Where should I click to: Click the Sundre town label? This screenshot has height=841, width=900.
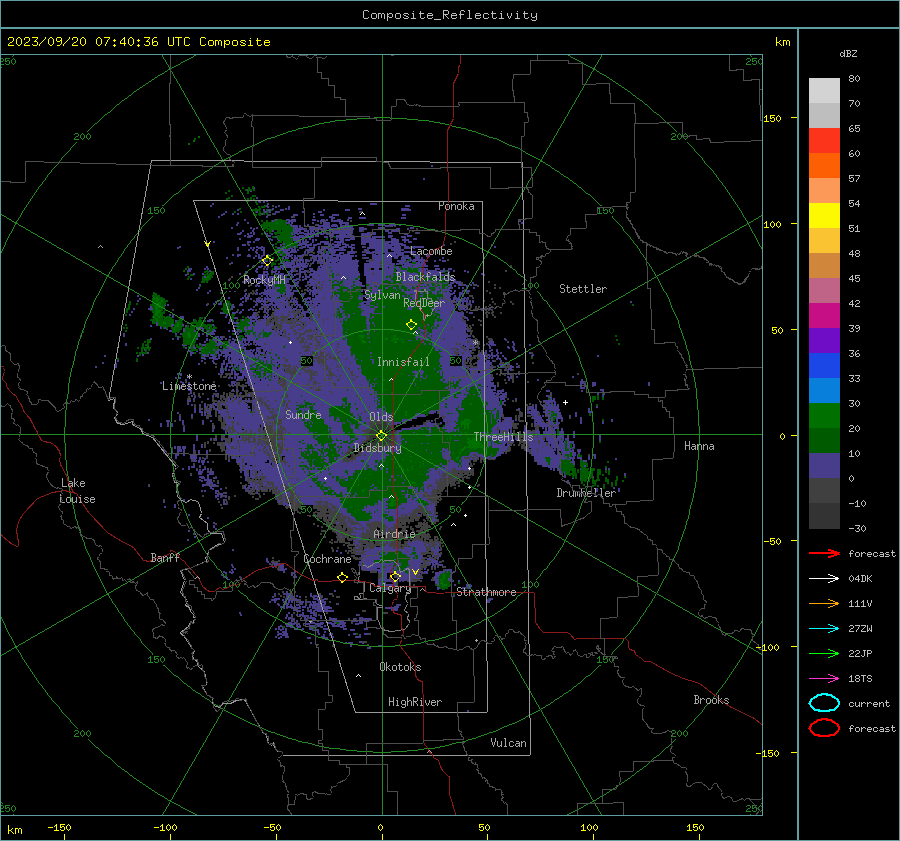303,414
